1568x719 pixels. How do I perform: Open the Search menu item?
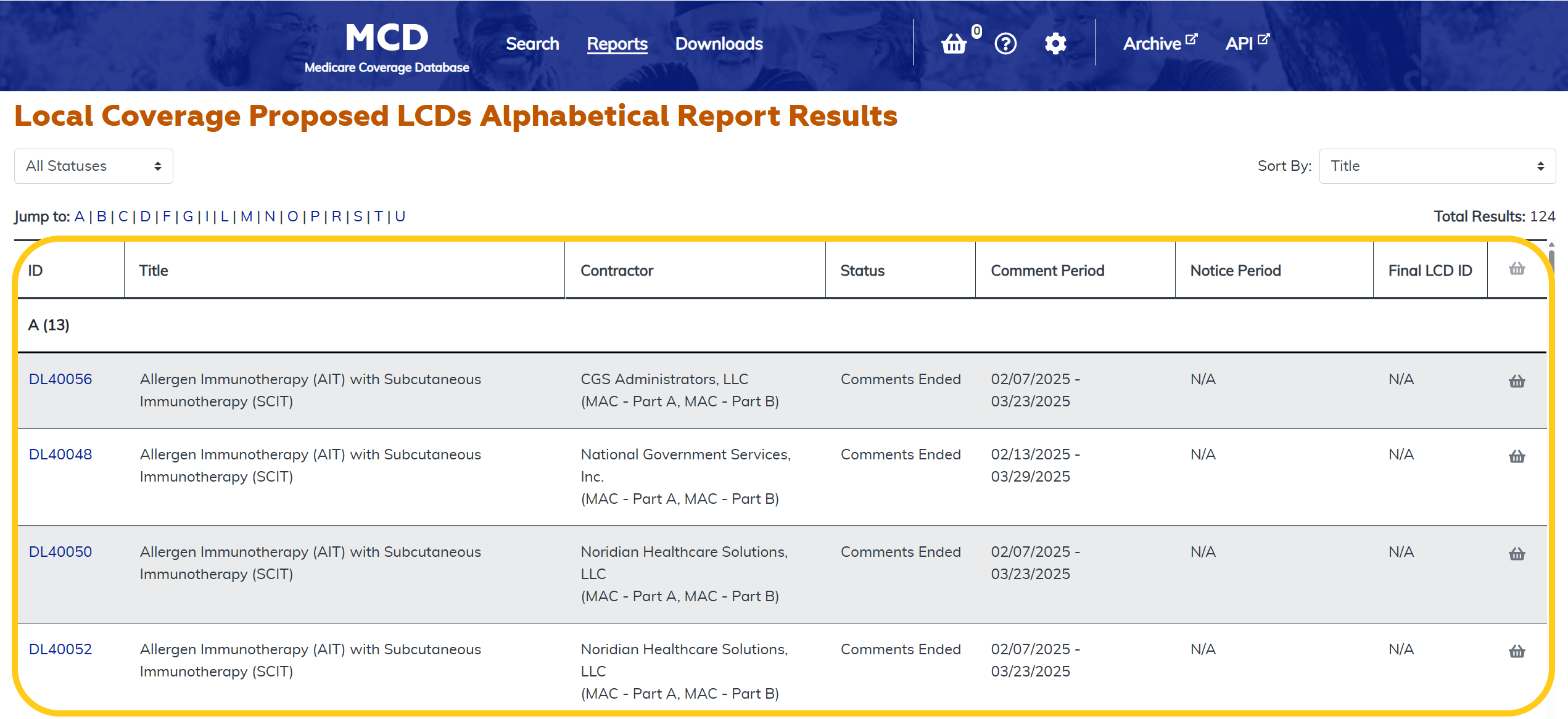click(x=532, y=44)
